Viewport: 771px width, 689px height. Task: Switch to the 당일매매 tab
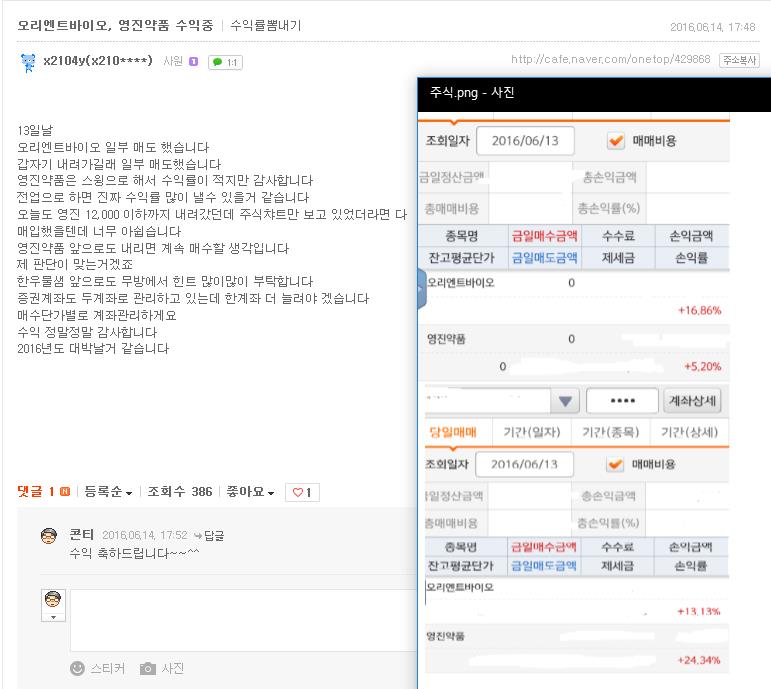point(453,432)
